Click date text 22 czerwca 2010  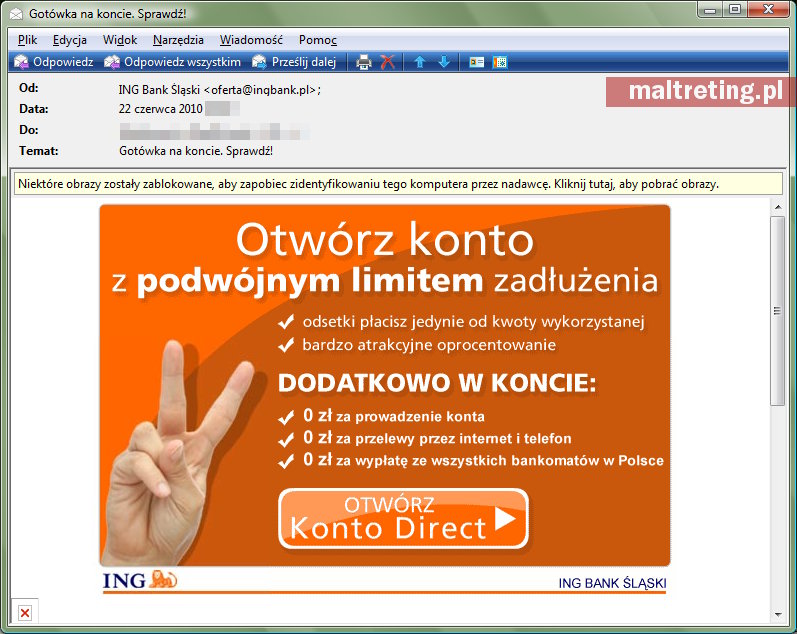[161, 109]
